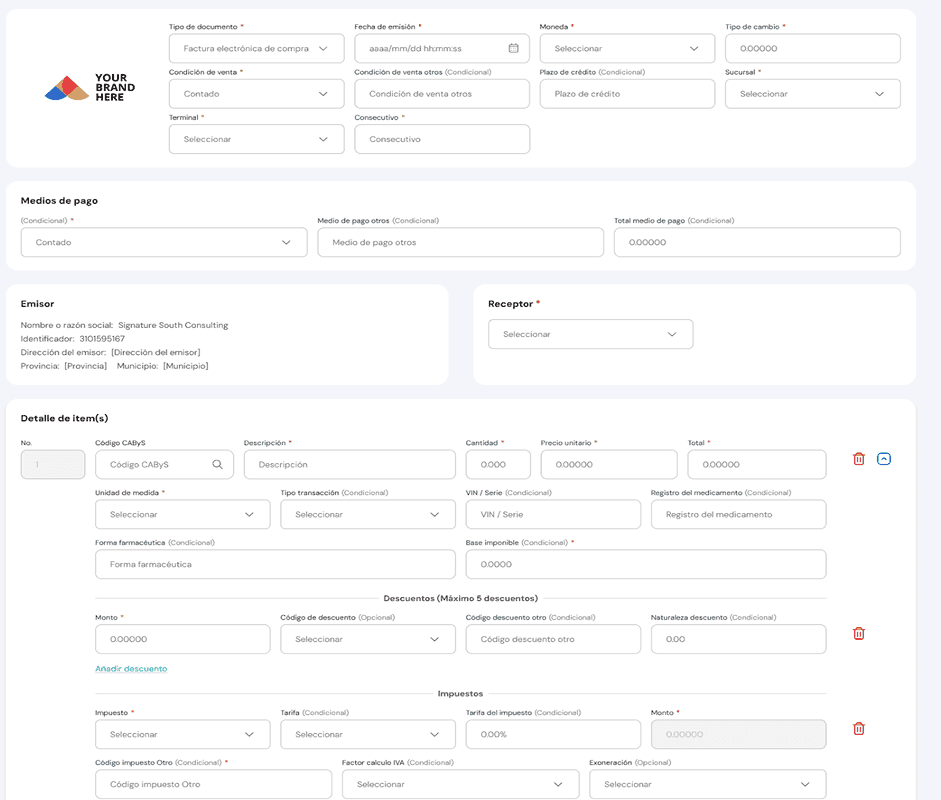Focus Fecha de emisión date field
This screenshot has height=800, width=941.
442,49
